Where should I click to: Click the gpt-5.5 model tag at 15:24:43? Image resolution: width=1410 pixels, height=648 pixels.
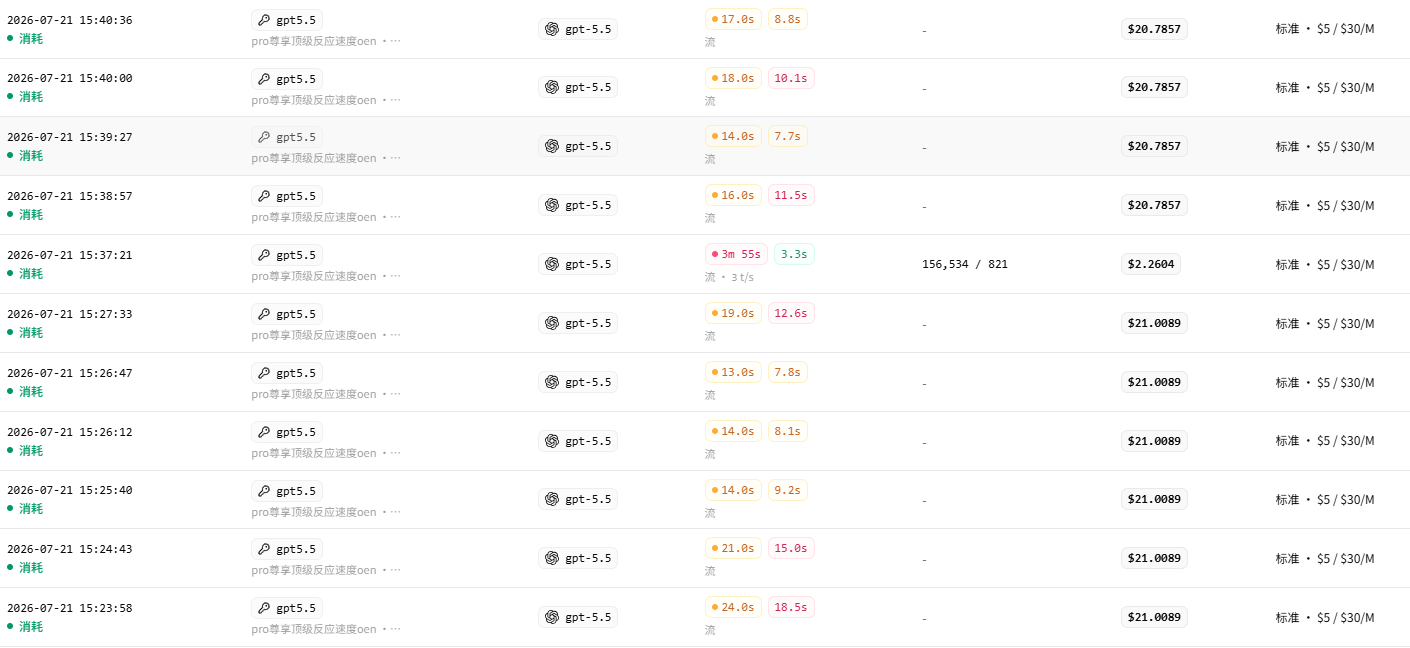coord(578,558)
